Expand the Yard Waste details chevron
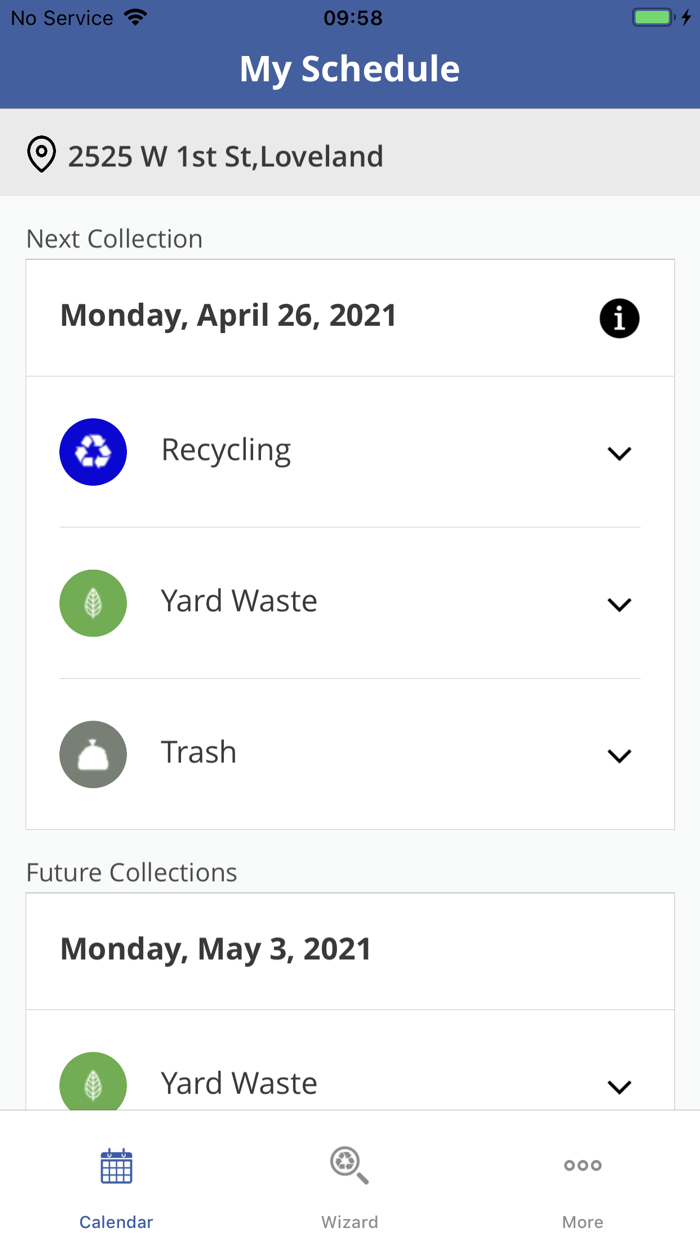This screenshot has width=700, height=1244. [619, 604]
